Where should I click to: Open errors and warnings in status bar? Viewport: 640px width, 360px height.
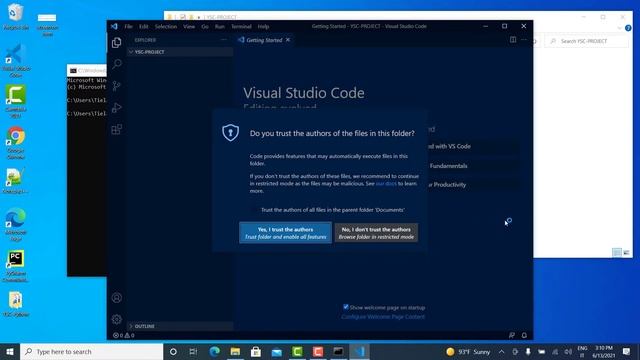point(123,335)
